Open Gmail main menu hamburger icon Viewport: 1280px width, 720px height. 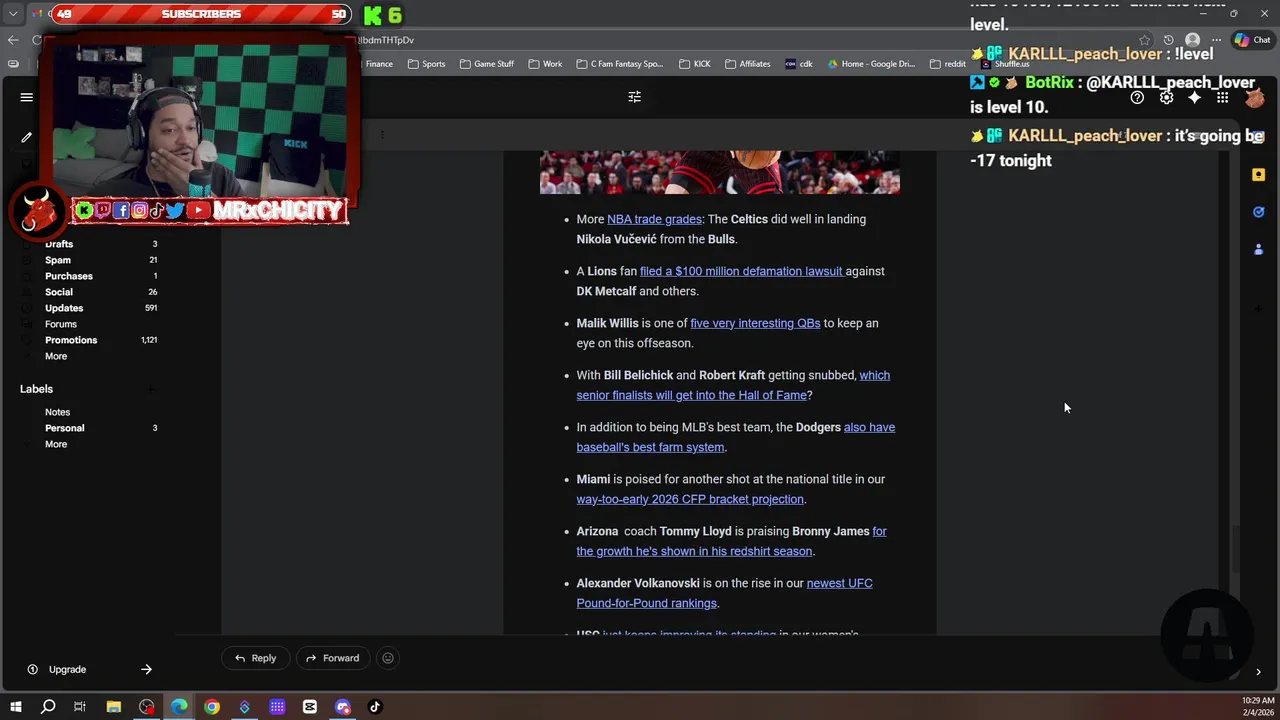pyautogui.click(x=27, y=97)
